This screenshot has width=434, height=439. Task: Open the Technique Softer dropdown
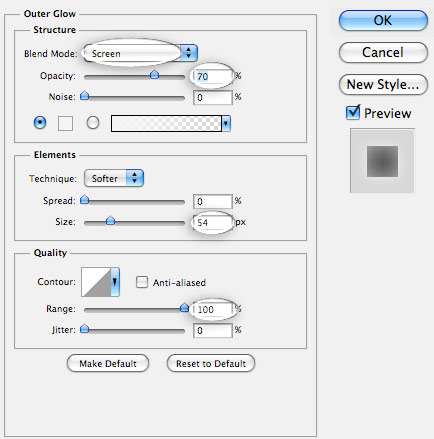[114, 178]
